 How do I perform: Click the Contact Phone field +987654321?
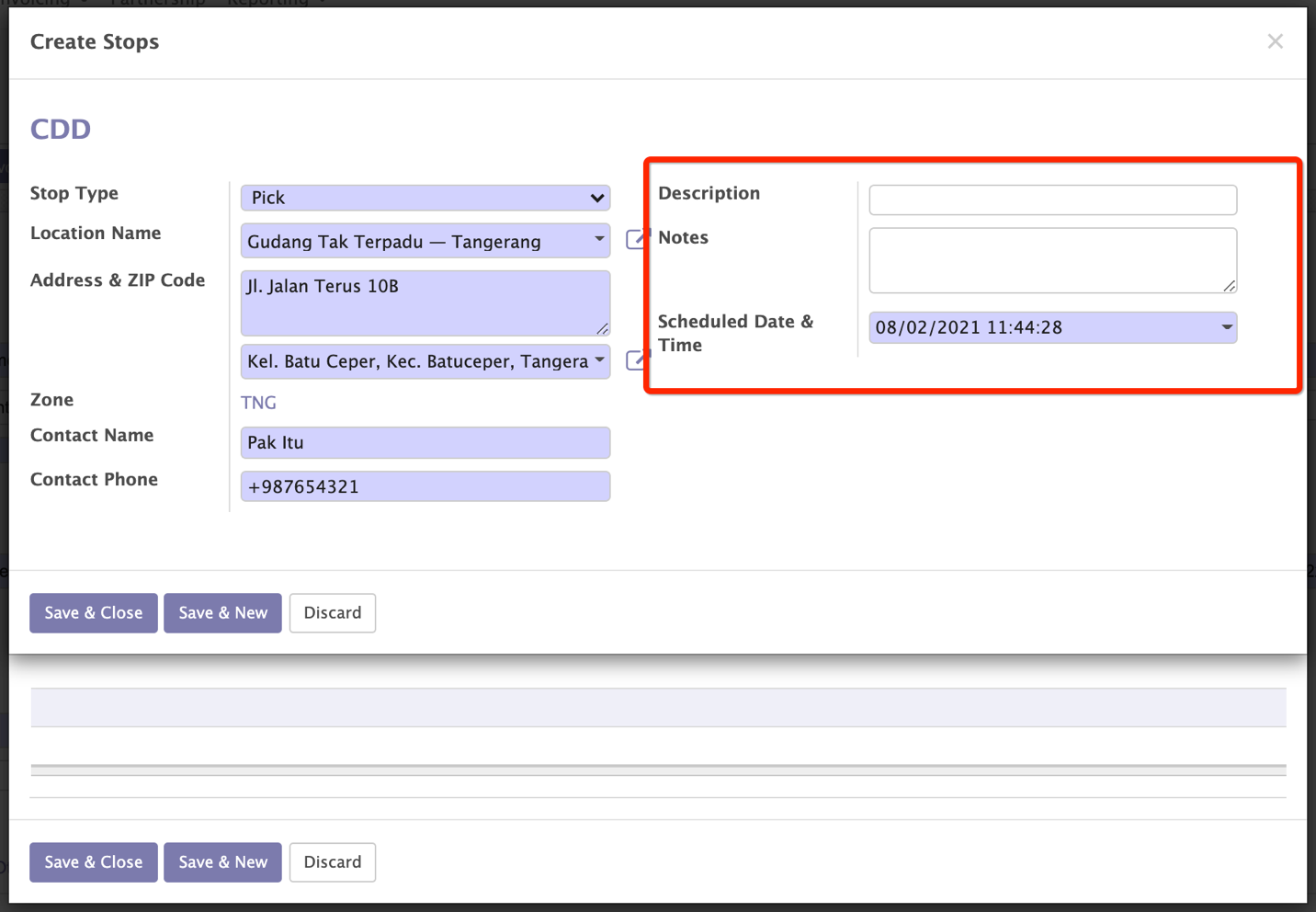(x=425, y=486)
